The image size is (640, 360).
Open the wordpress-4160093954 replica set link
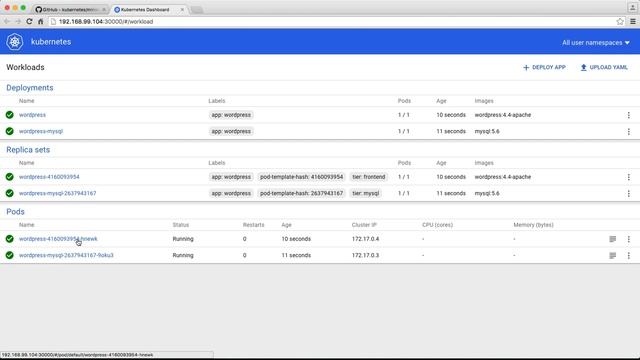(49, 177)
